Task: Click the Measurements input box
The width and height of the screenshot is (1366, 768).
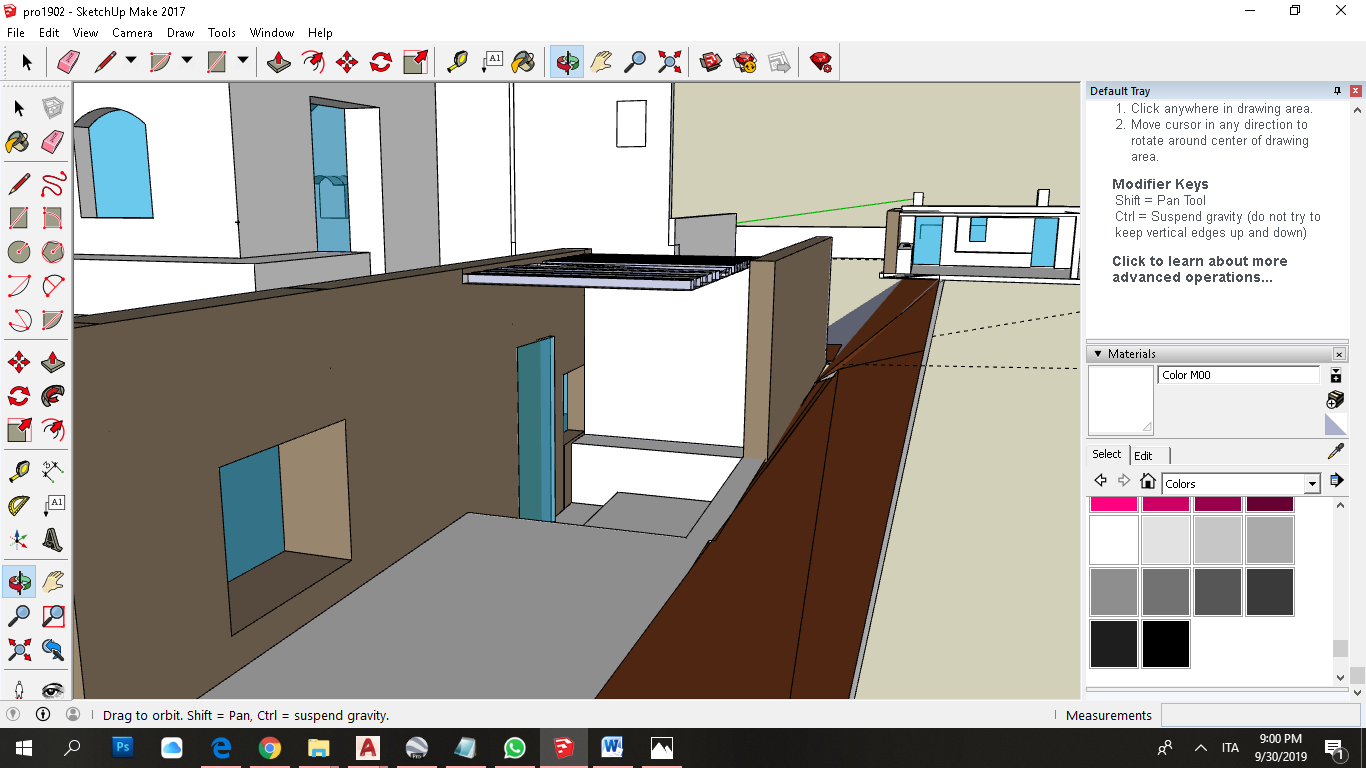Action: click(x=1260, y=715)
